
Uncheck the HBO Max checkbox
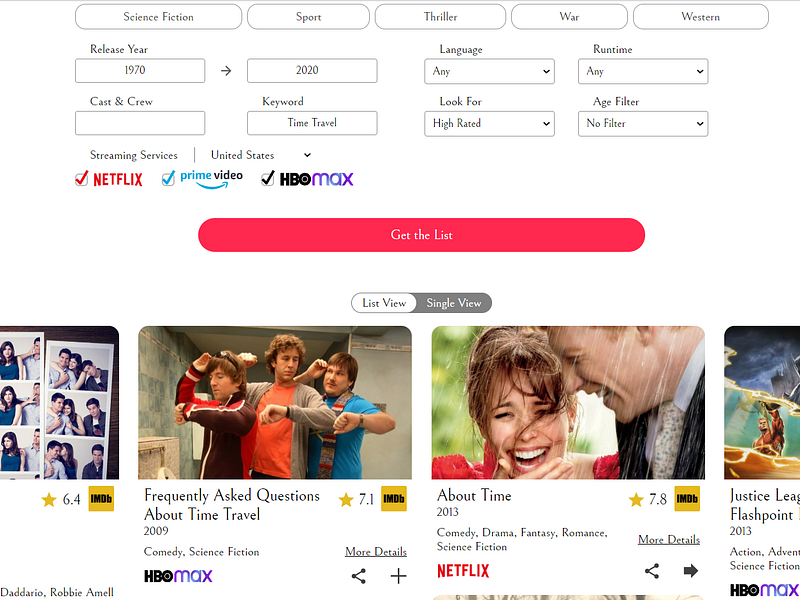tap(267, 179)
